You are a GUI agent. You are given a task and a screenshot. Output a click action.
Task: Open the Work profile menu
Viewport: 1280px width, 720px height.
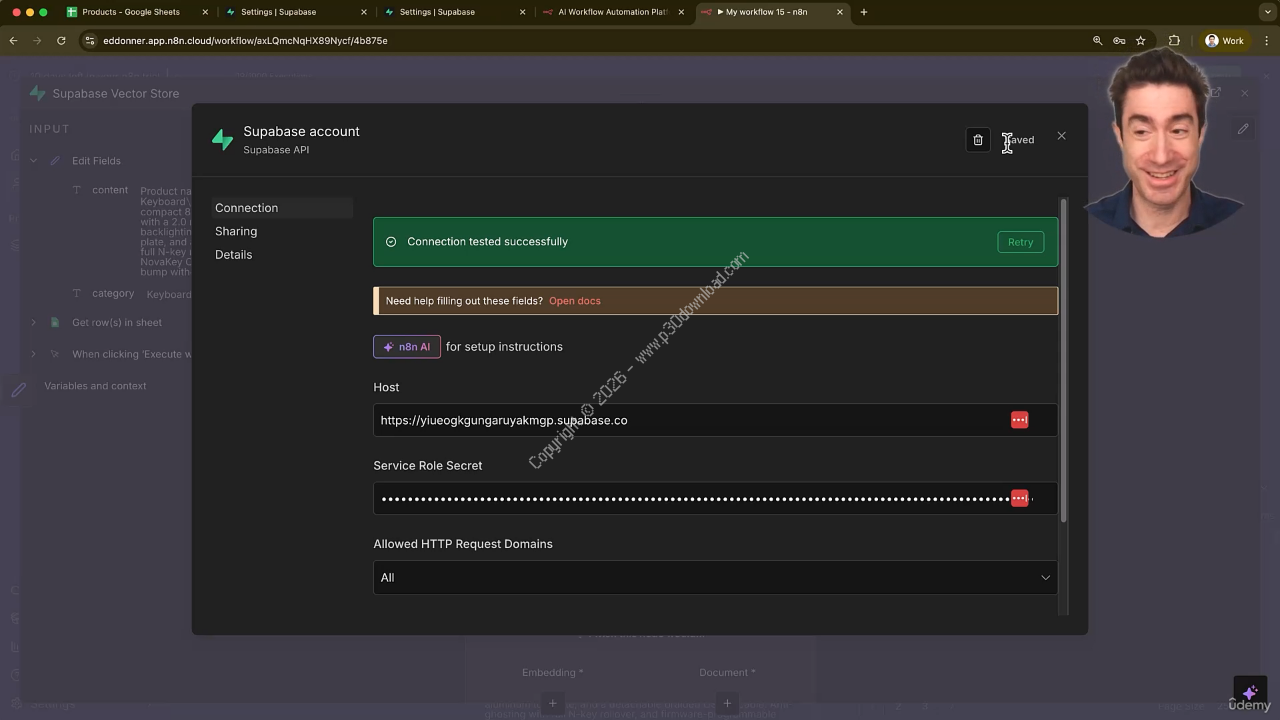[1224, 41]
